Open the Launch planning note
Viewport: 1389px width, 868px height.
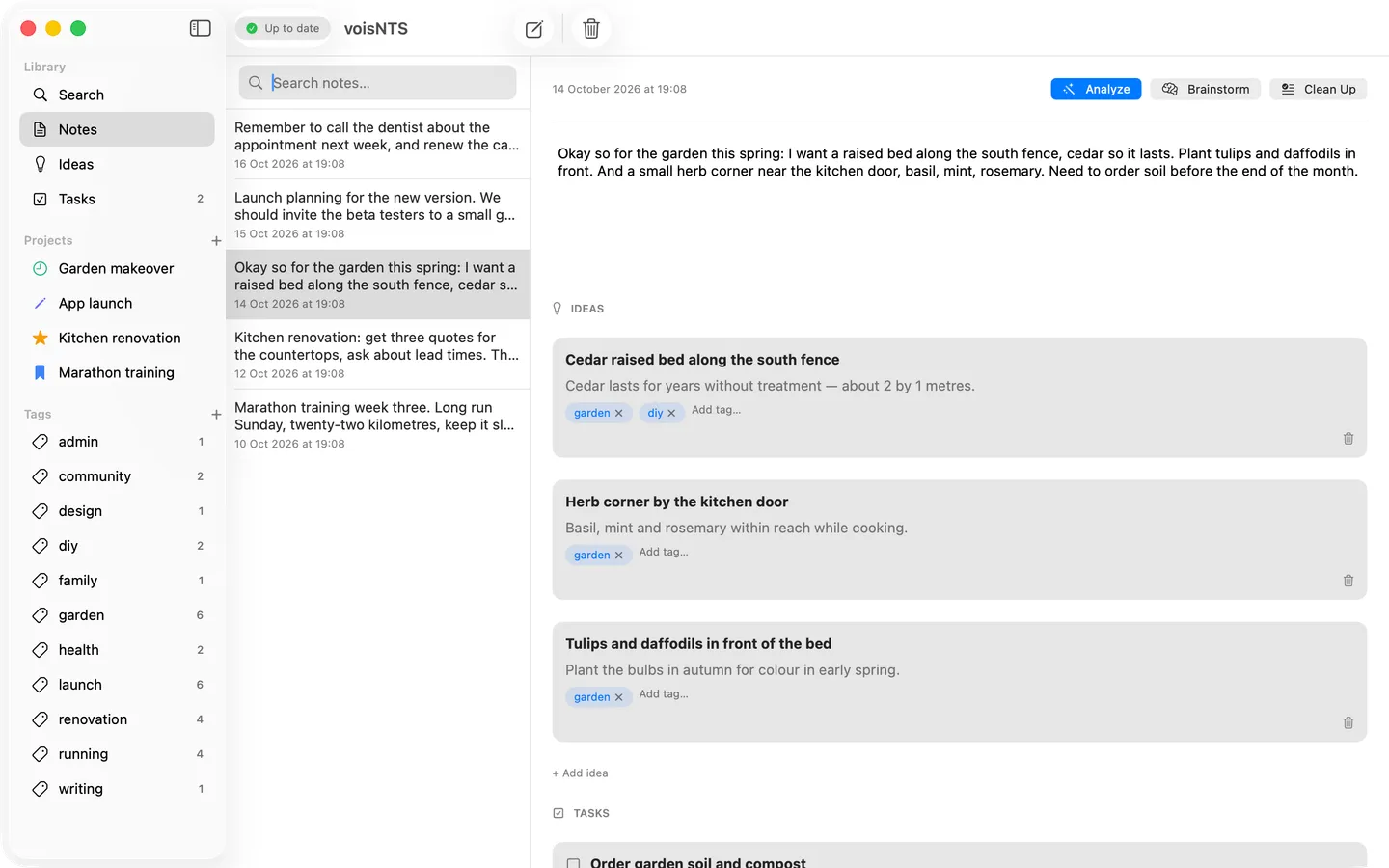click(x=377, y=215)
